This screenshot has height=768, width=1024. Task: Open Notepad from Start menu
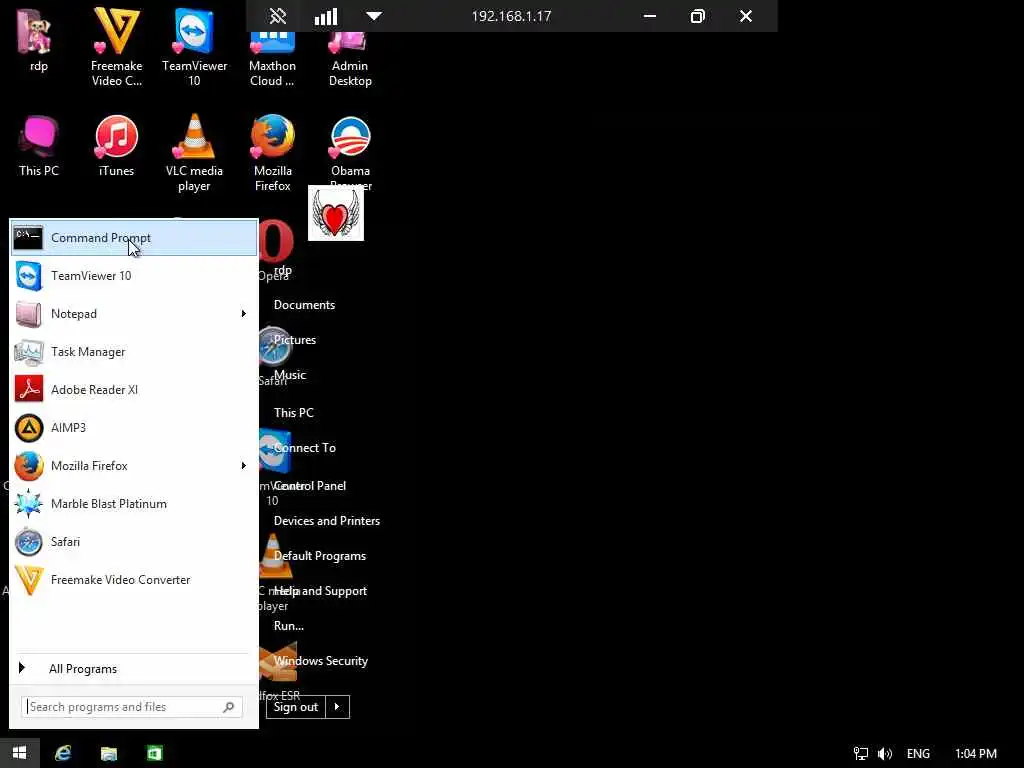(x=124, y=313)
